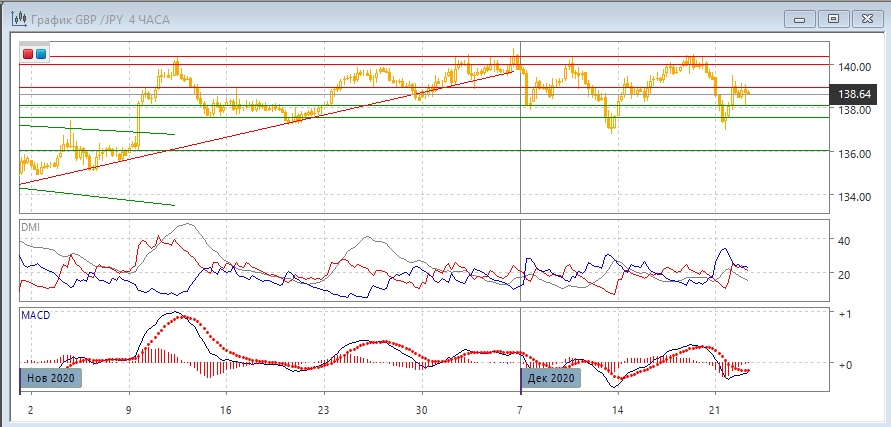The width and height of the screenshot is (891, 427).
Task: Click the 'Дек 2020' month marker
Action: [x=551, y=378]
